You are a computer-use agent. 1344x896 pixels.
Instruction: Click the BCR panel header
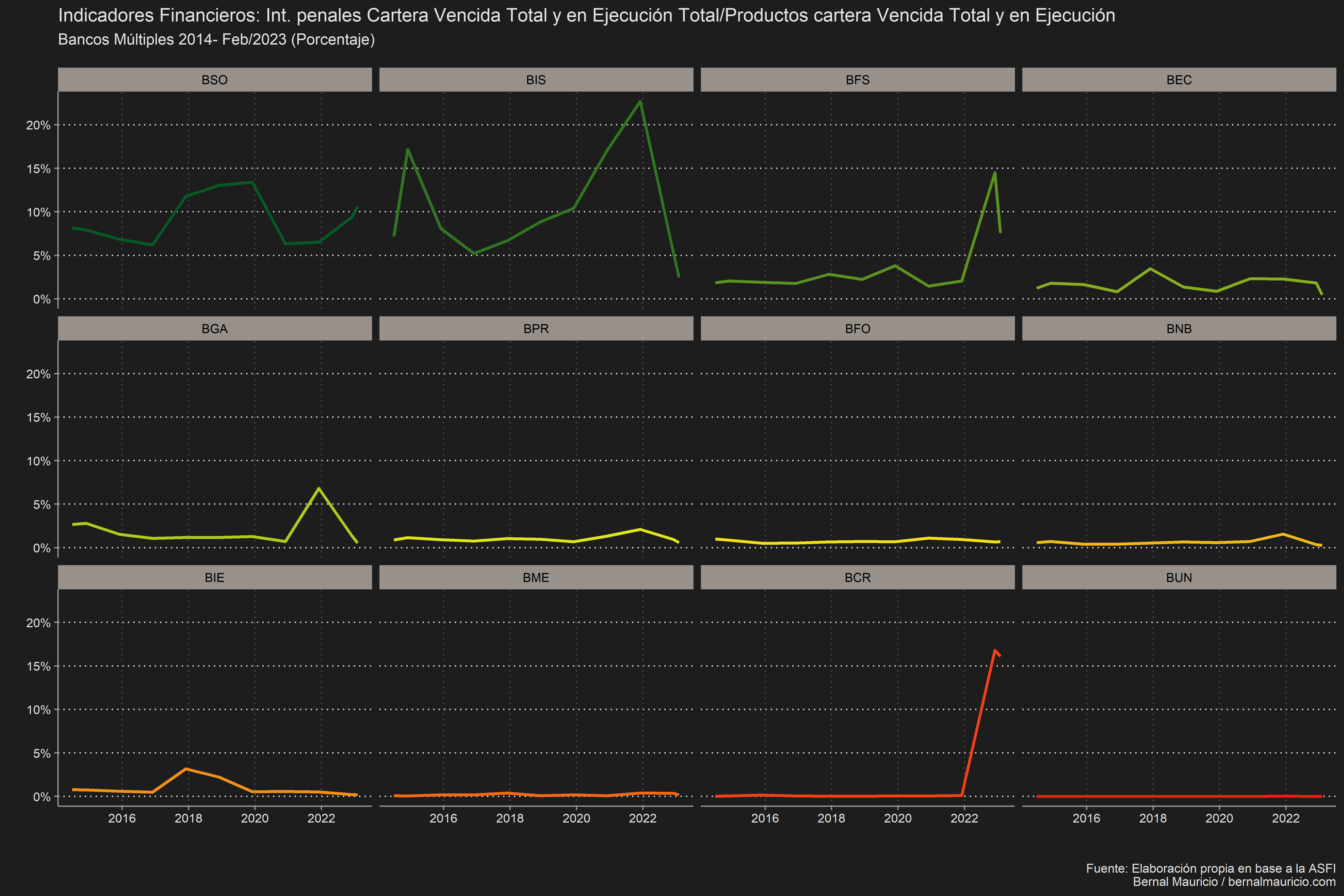tap(858, 577)
